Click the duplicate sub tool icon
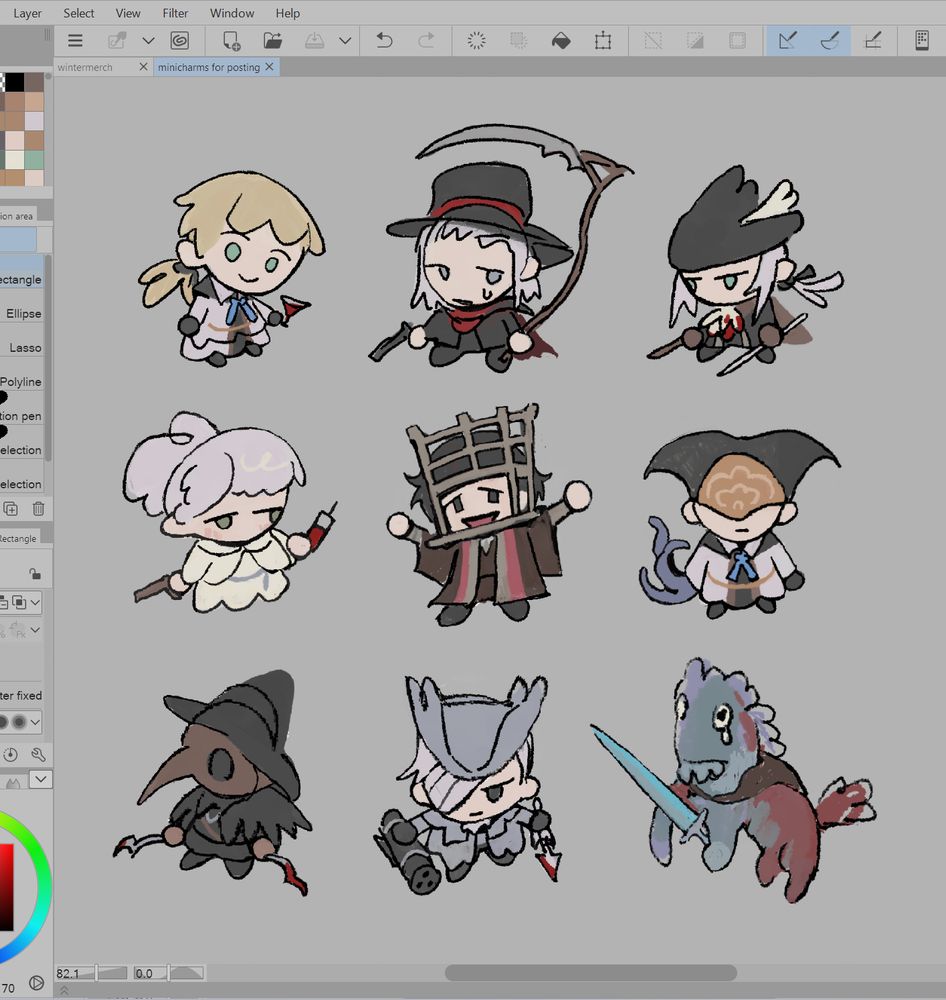 (11, 509)
